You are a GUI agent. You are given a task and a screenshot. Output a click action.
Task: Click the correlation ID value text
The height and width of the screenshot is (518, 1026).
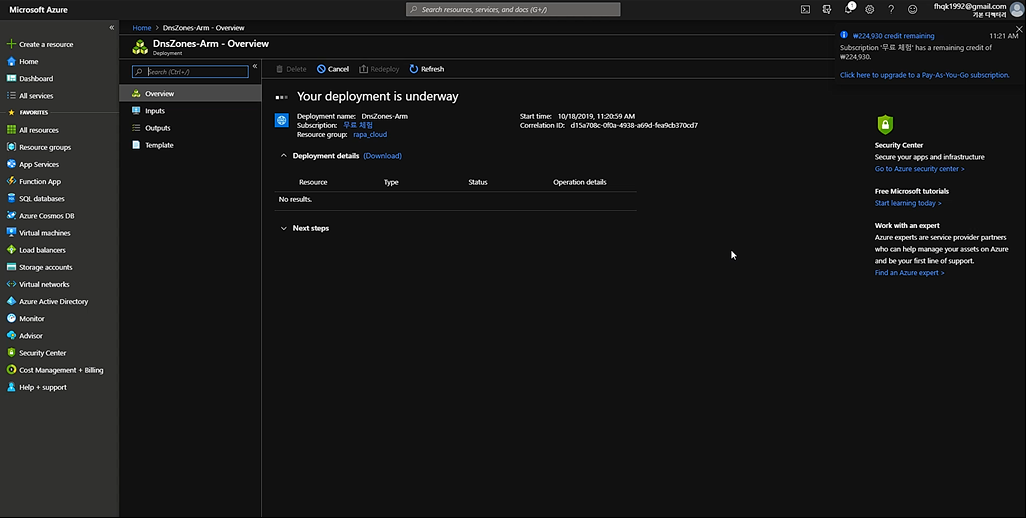click(x=634, y=125)
